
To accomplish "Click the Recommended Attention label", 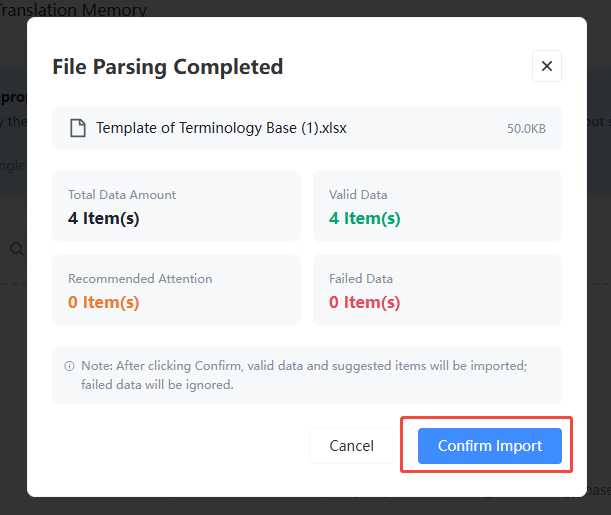I will tap(140, 279).
